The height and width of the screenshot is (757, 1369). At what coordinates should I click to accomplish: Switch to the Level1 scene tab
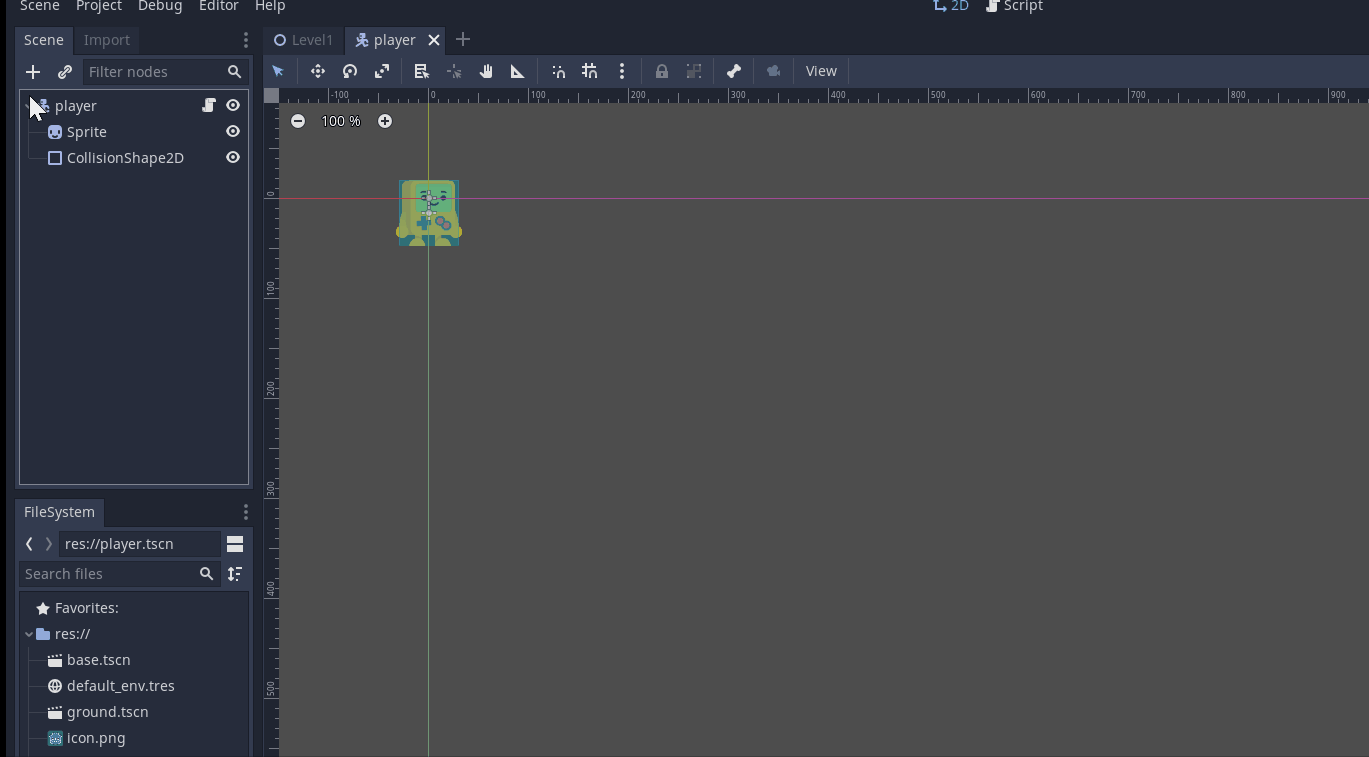point(303,40)
